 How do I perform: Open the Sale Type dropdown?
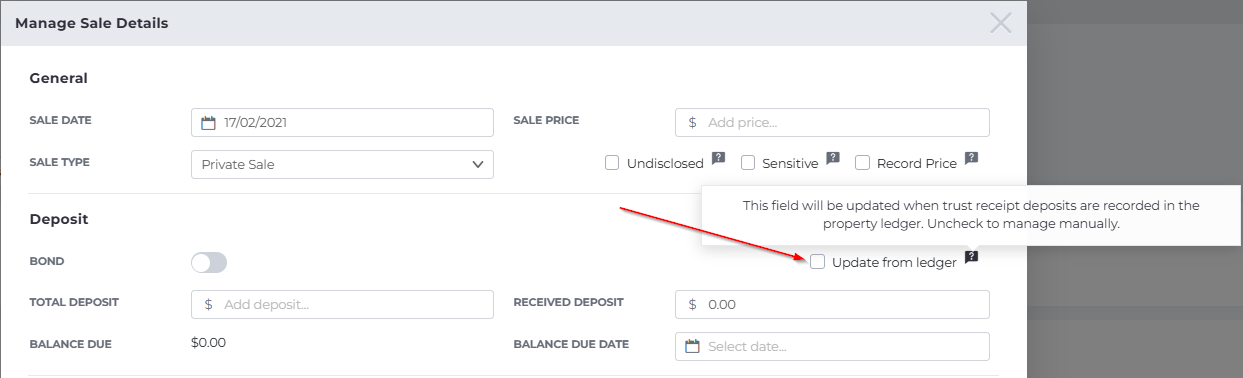[x=342, y=164]
